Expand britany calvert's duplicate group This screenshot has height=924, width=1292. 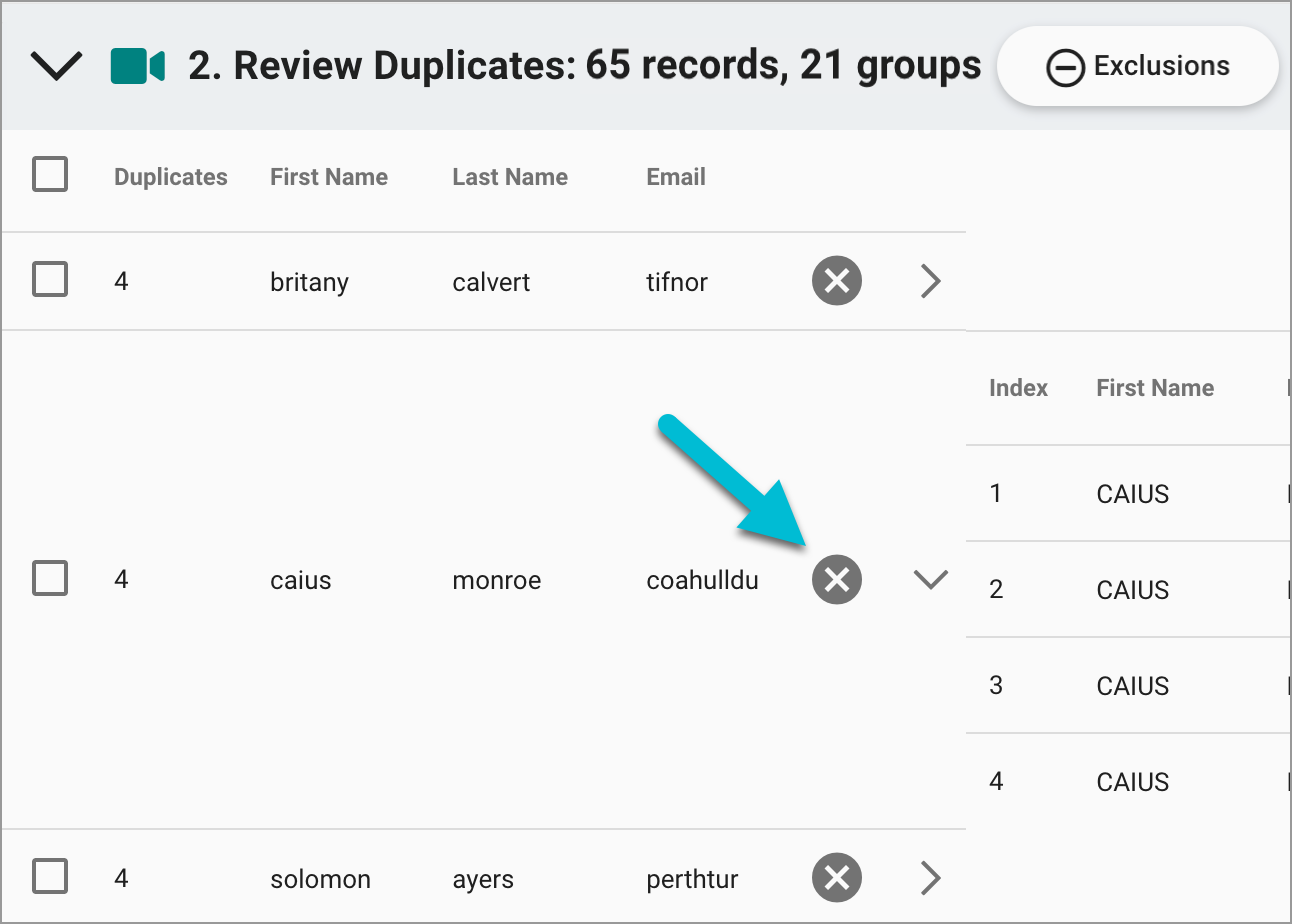coord(930,281)
